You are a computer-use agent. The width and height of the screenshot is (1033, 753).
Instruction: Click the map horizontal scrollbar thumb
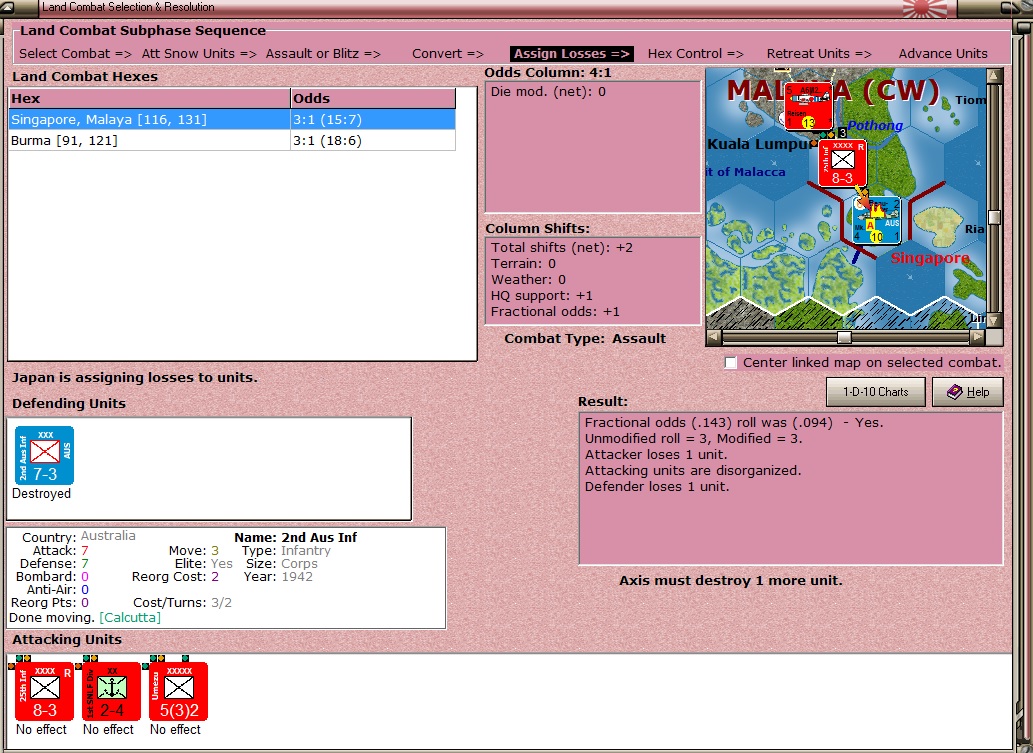pyautogui.click(x=844, y=337)
